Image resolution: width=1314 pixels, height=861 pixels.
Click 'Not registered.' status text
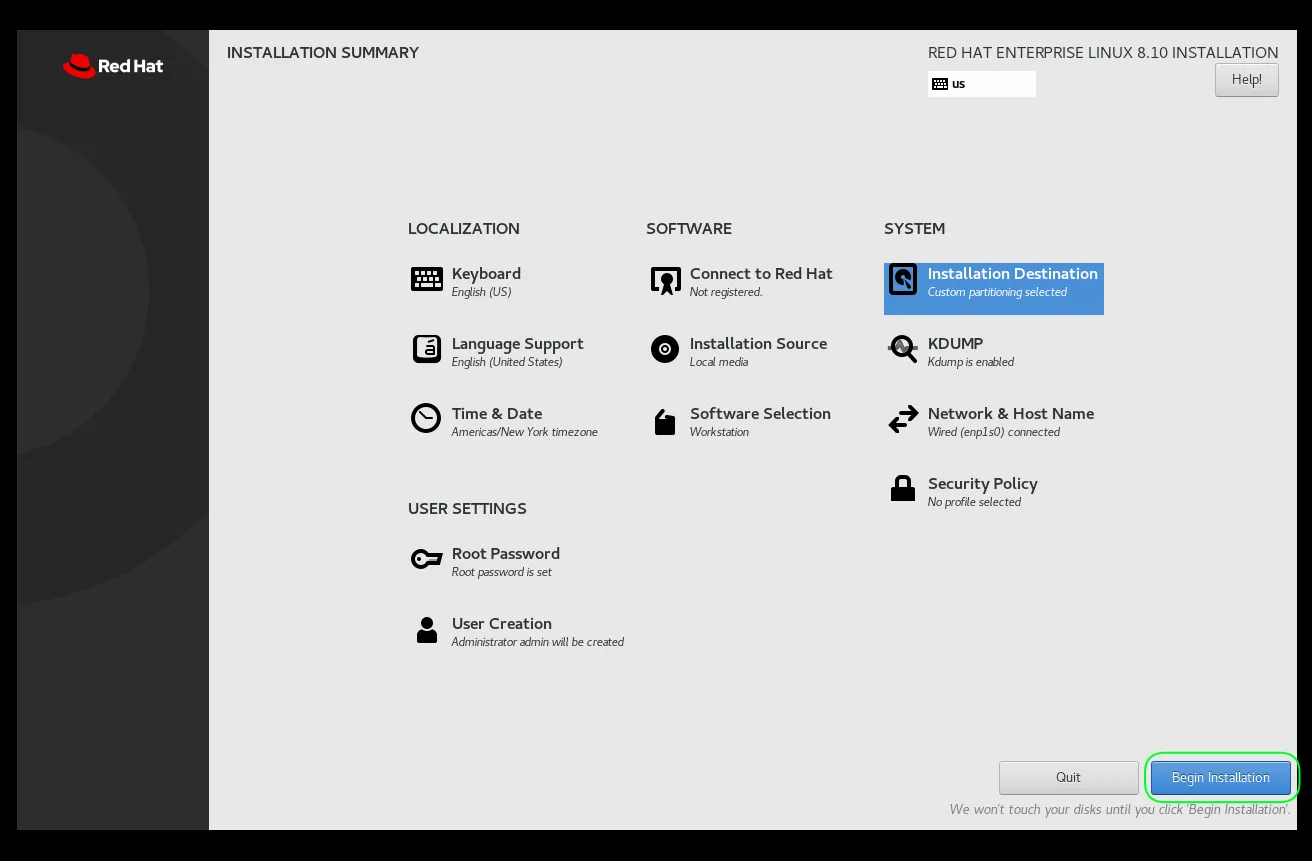click(x=726, y=292)
